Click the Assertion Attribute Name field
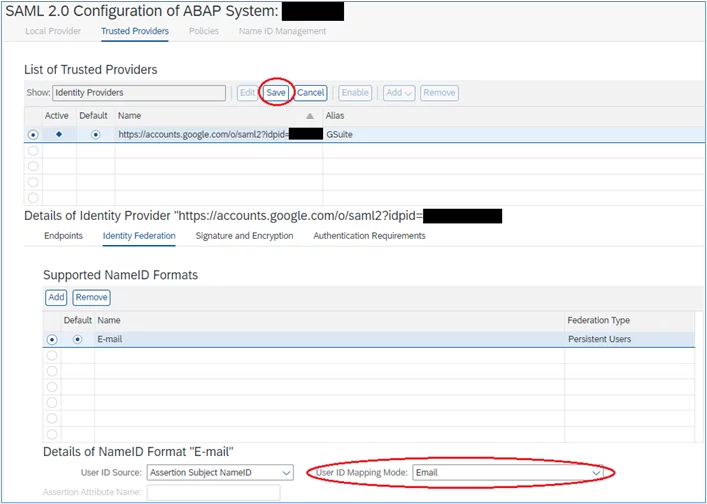The image size is (707, 504). pos(213,492)
